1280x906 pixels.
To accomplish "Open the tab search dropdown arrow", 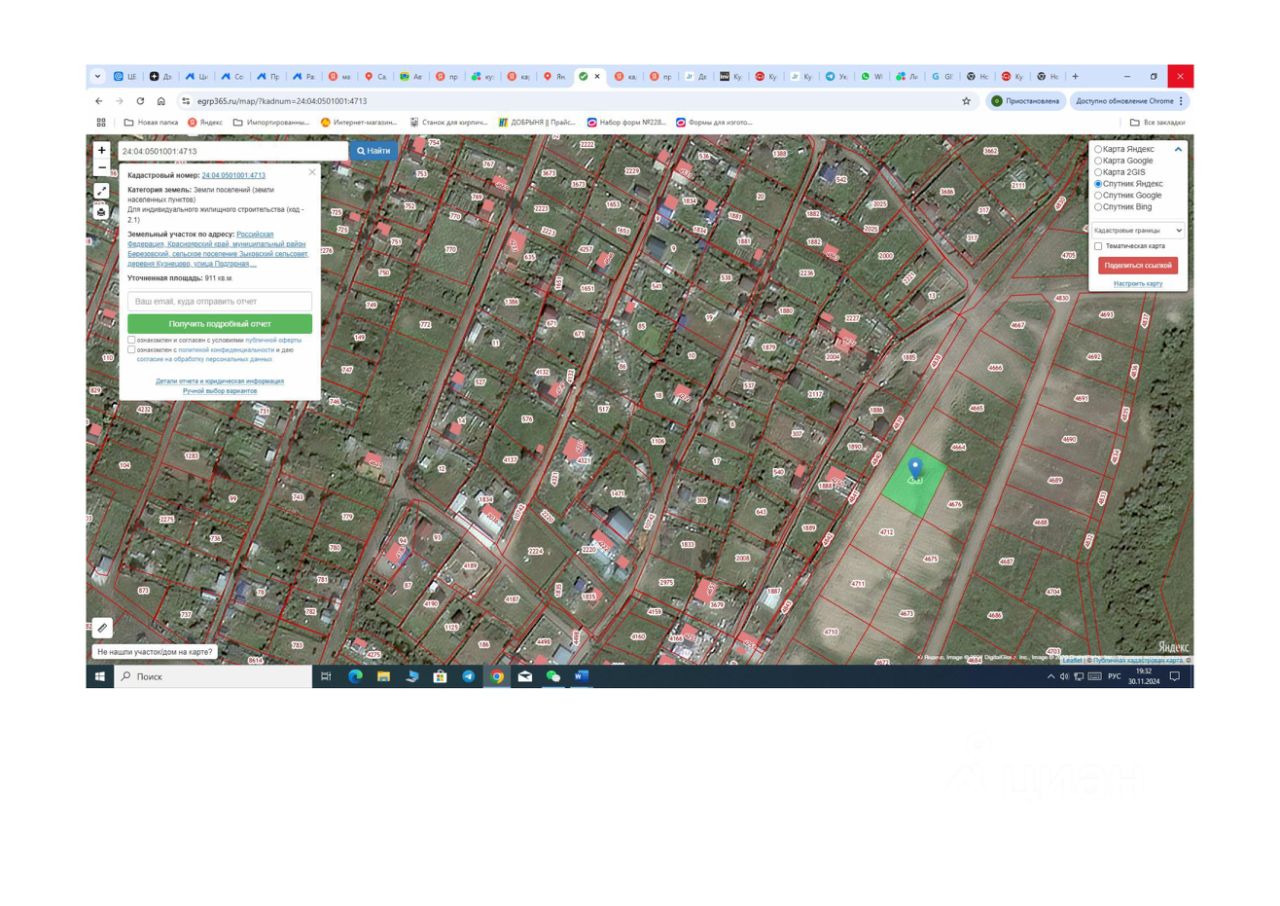I will click(98, 76).
